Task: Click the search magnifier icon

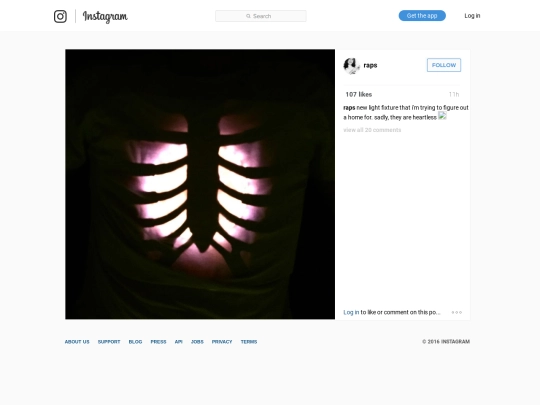Action: pyautogui.click(x=248, y=16)
